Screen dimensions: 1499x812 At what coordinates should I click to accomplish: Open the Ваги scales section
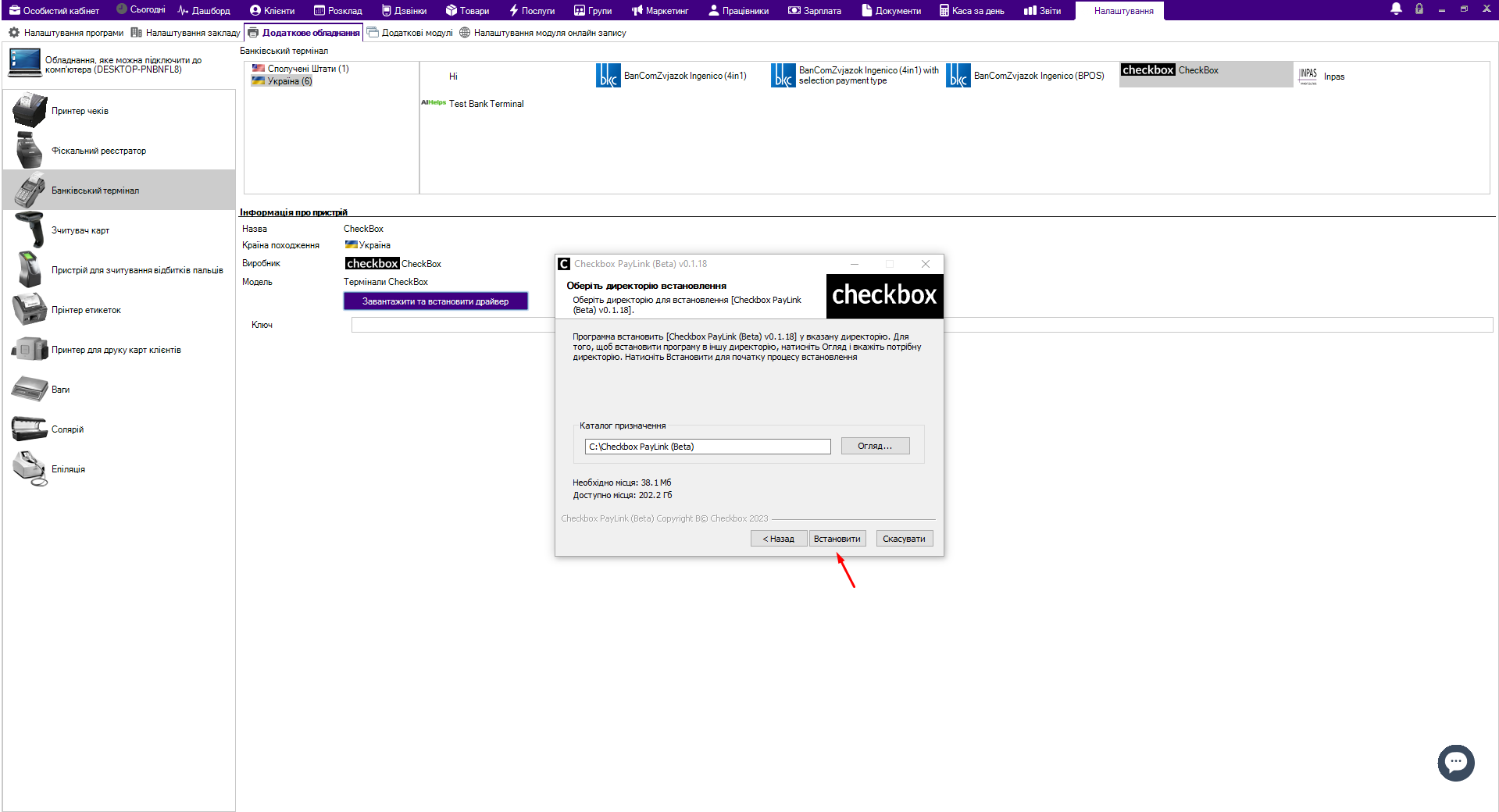tap(119, 390)
